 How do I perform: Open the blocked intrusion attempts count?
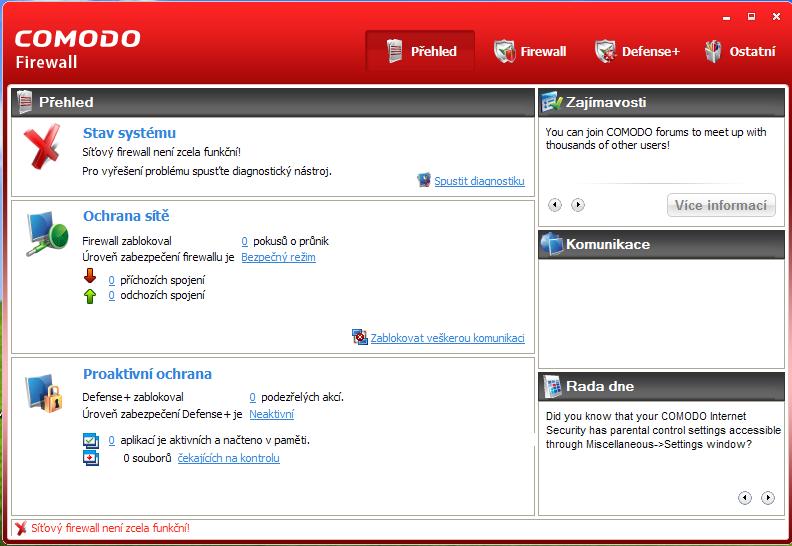[x=244, y=241]
